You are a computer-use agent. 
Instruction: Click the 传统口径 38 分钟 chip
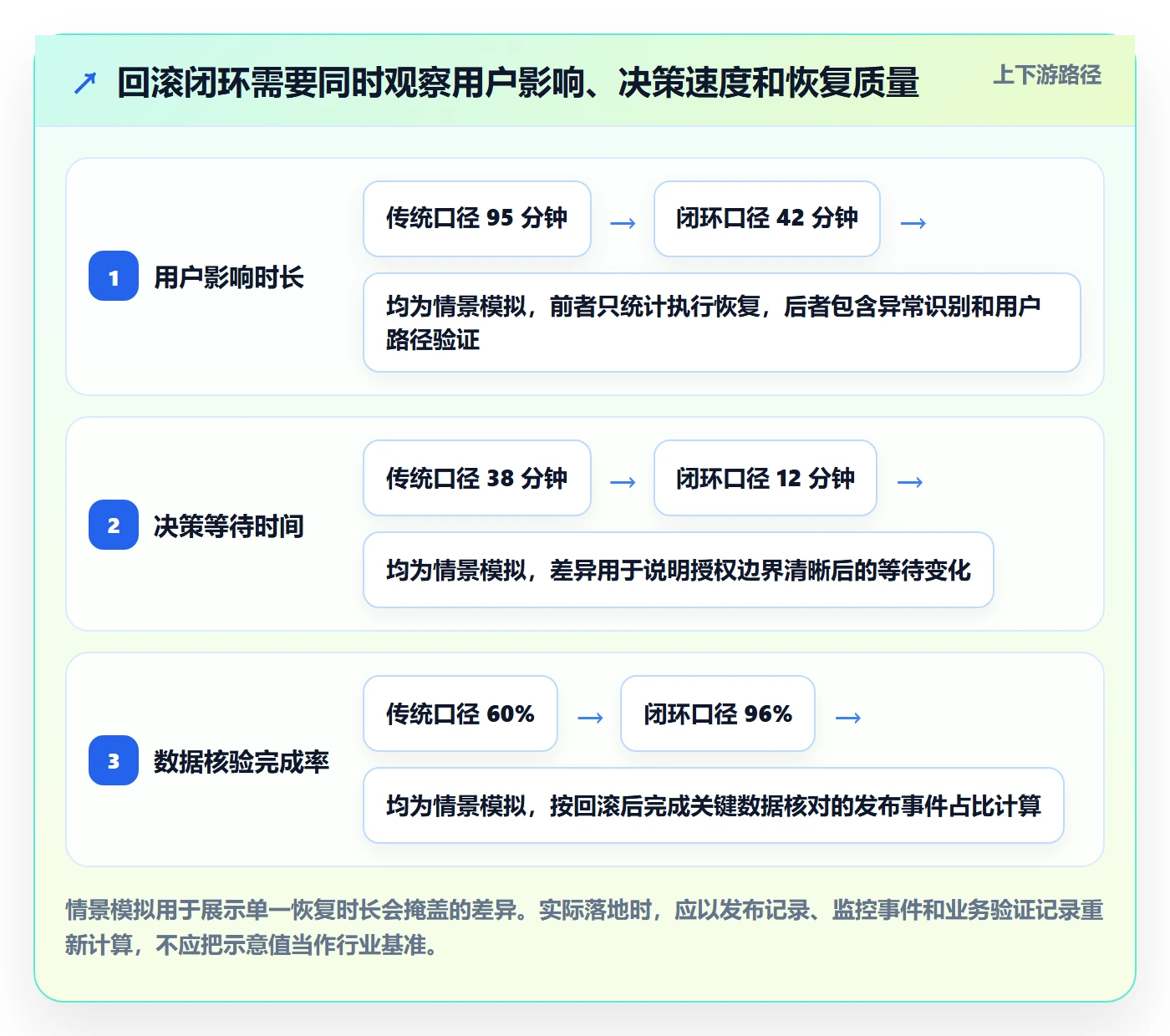[477, 478]
